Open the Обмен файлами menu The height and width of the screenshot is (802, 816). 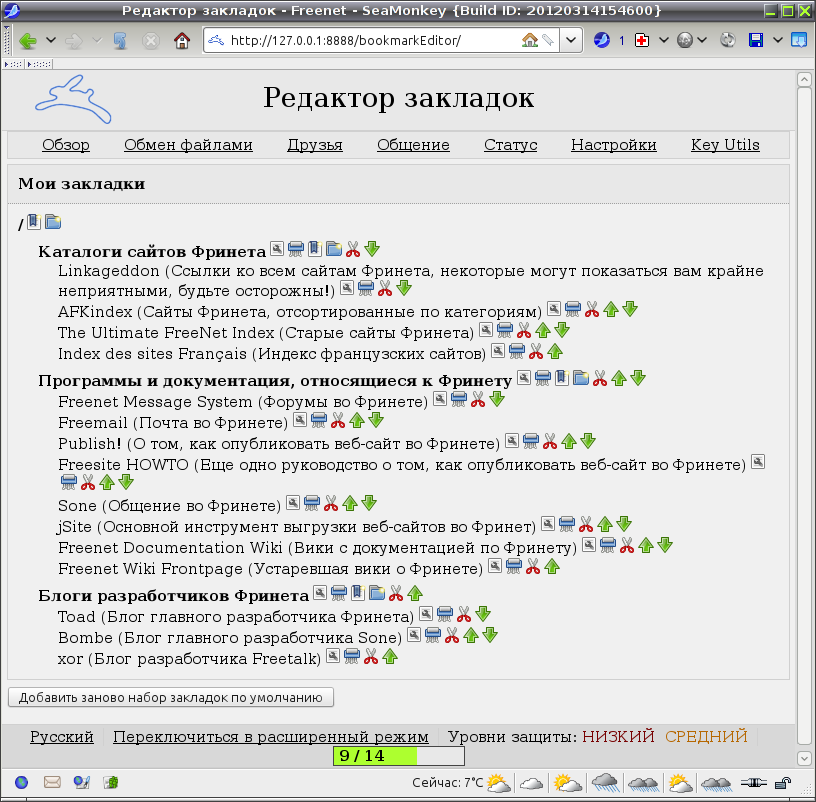coord(188,145)
